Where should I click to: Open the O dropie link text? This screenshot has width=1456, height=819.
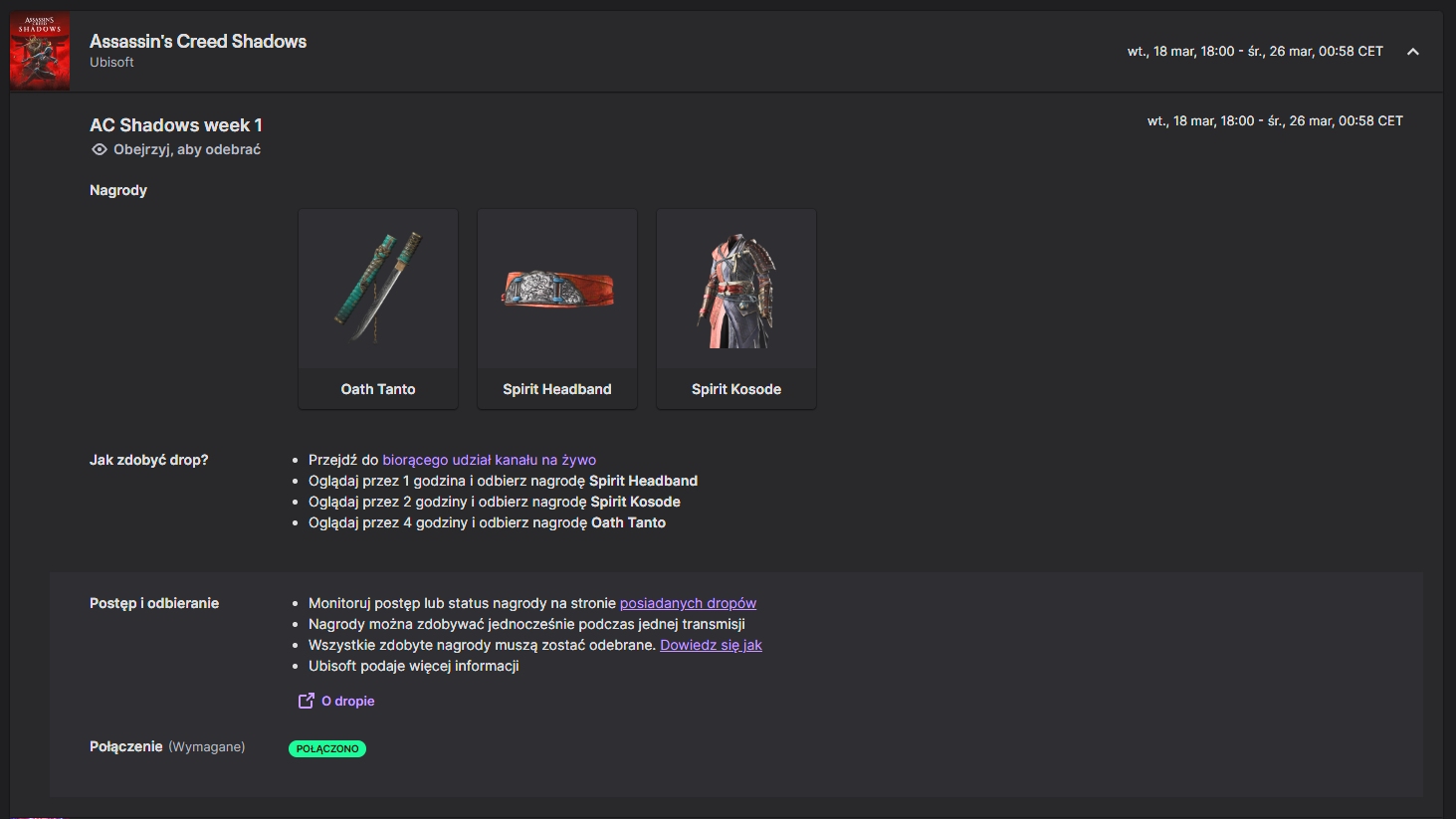click(348, 702)
